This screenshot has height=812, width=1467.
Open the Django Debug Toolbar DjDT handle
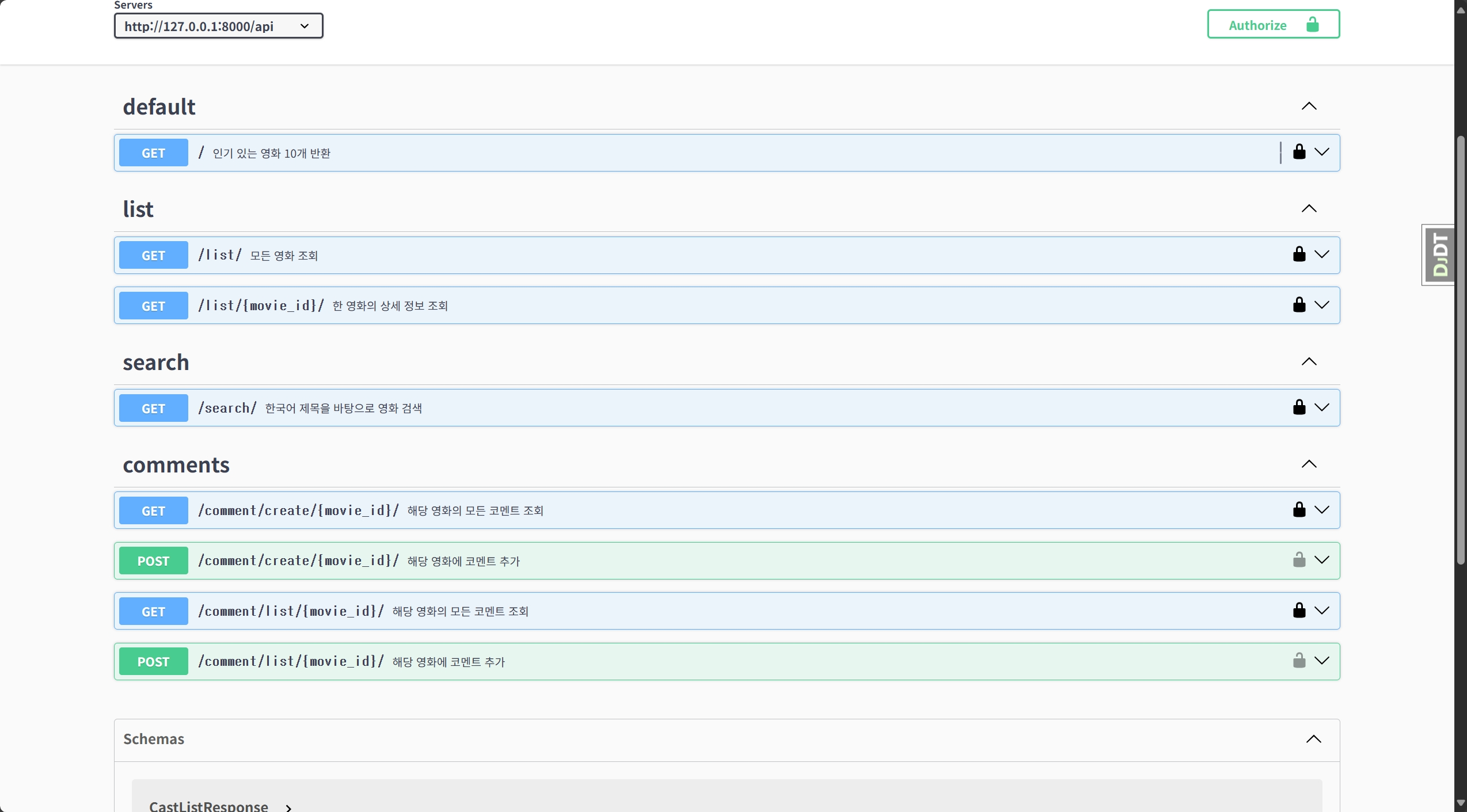tap(1439, 255)
